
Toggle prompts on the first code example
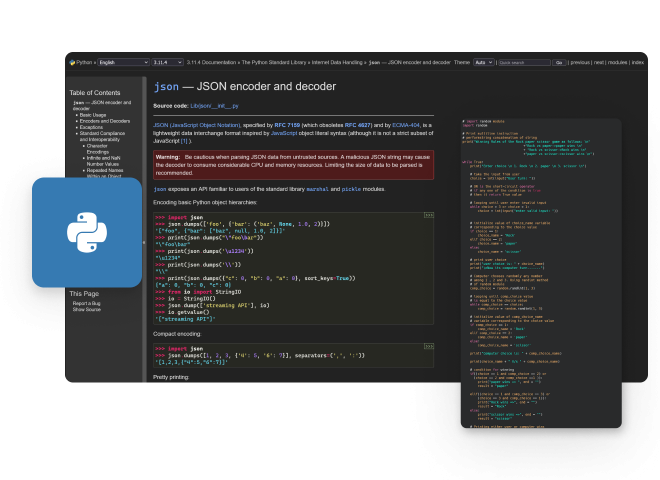[x=428, y=214]
